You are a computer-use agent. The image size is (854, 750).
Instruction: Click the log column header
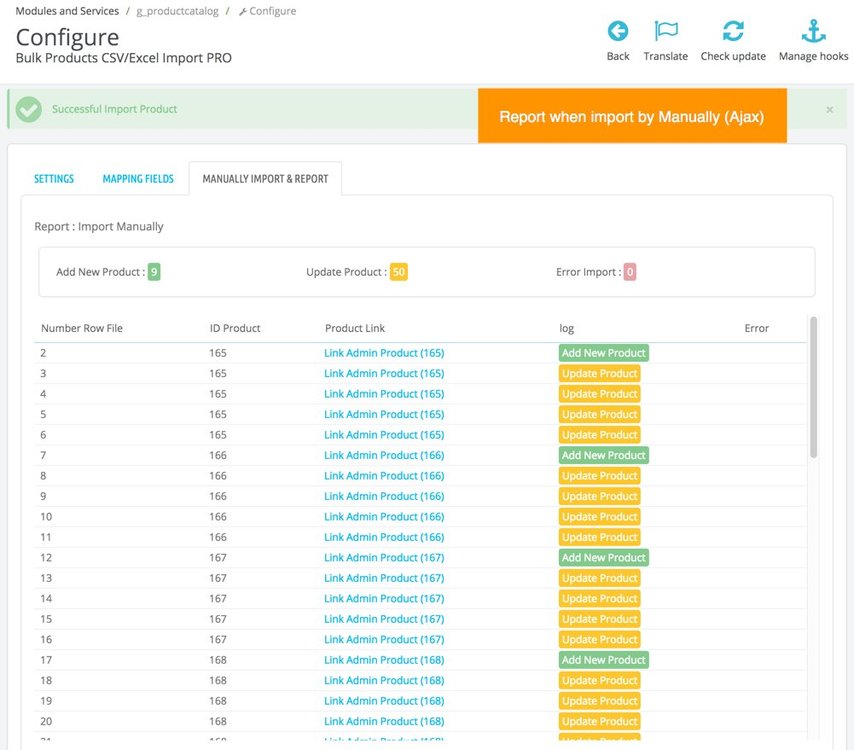pos(566,328)
